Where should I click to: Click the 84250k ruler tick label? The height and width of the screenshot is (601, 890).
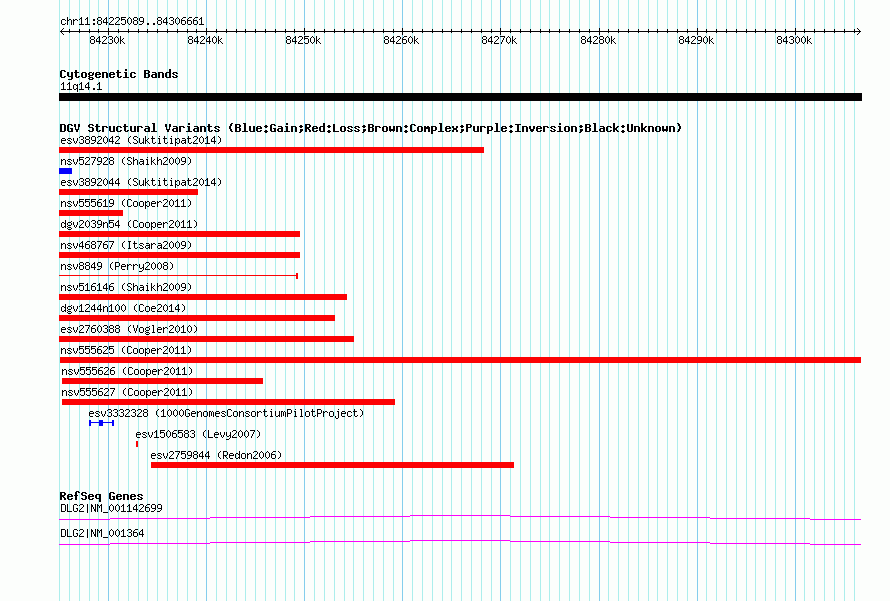303,40
